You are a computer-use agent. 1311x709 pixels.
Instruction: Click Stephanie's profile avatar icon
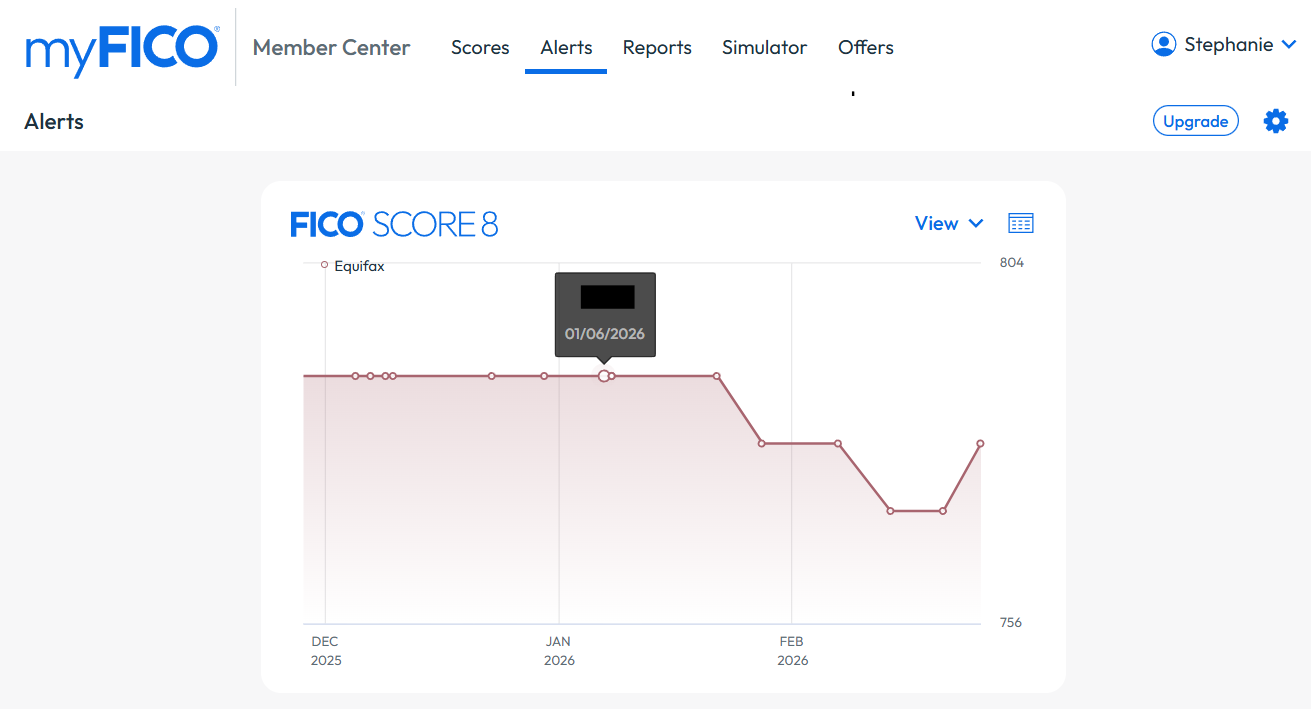1164,44
